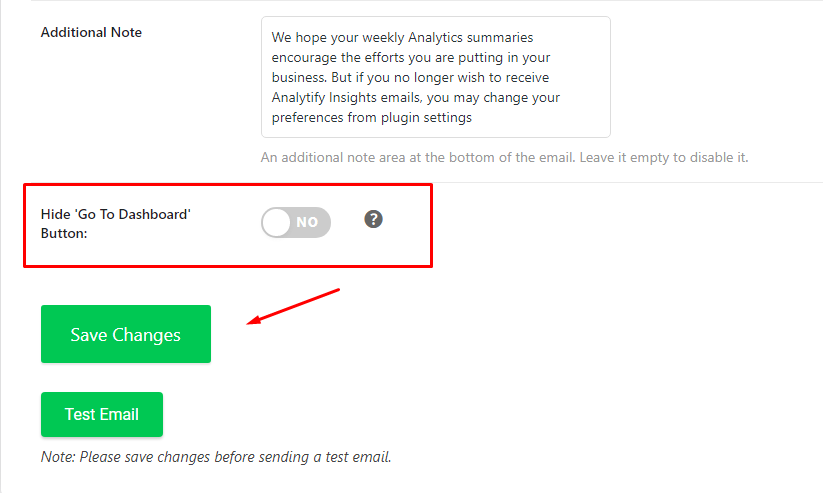Click the 'NO' text on the switch
Screen dimensions: 823x493
[x=307, y=222]
